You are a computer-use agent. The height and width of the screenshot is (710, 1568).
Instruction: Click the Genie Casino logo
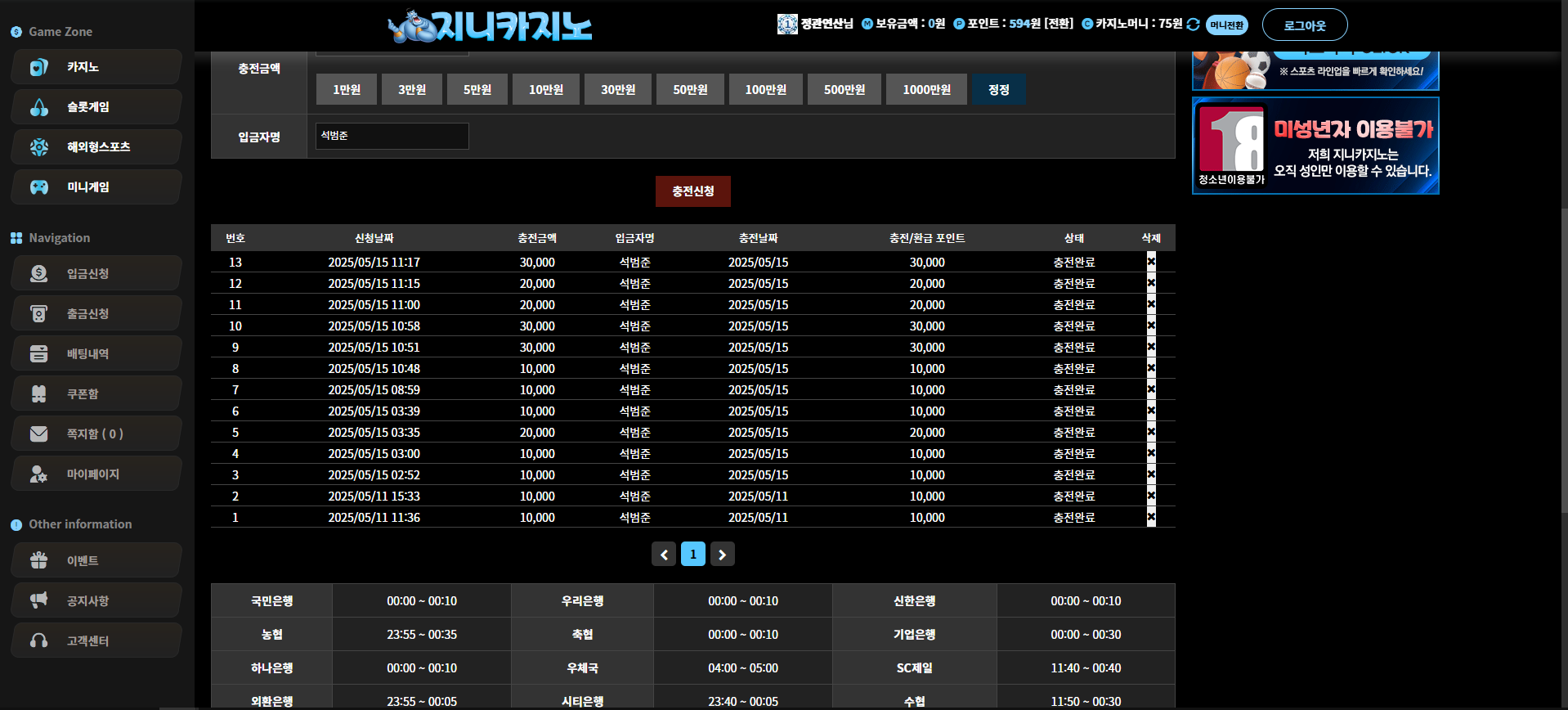490,26
